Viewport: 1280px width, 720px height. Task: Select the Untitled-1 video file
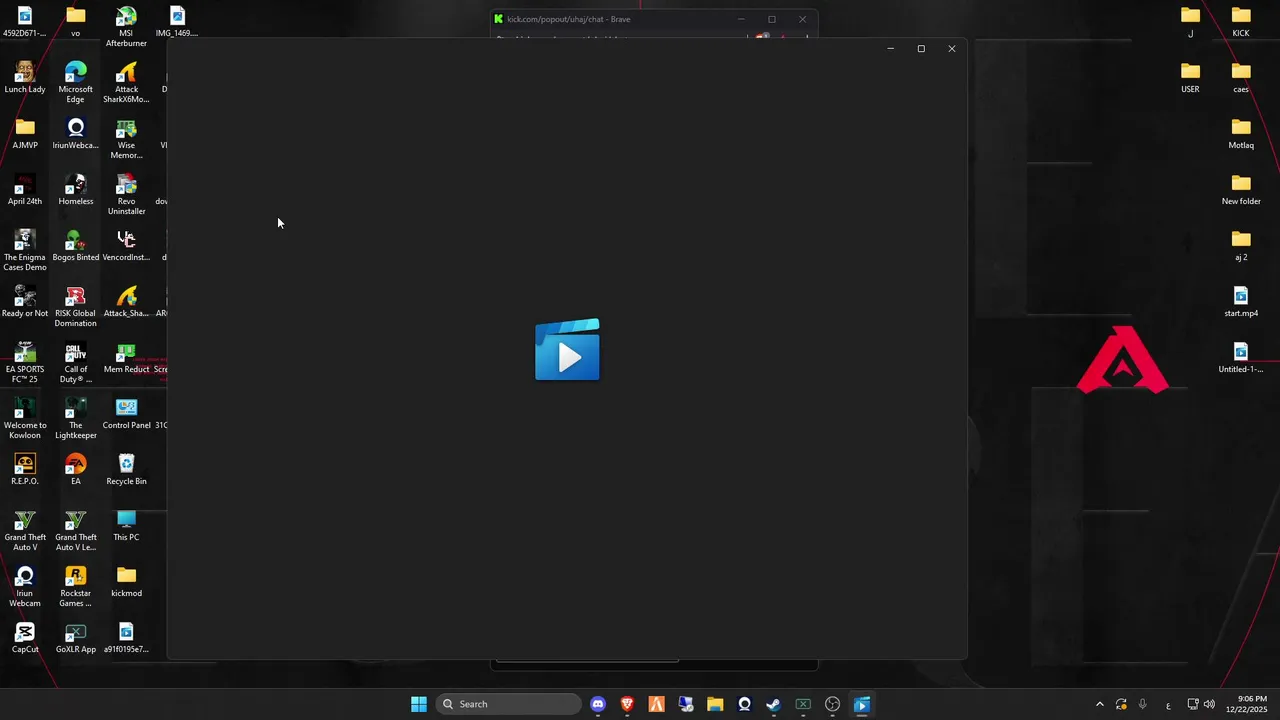tap(1241, 358)
